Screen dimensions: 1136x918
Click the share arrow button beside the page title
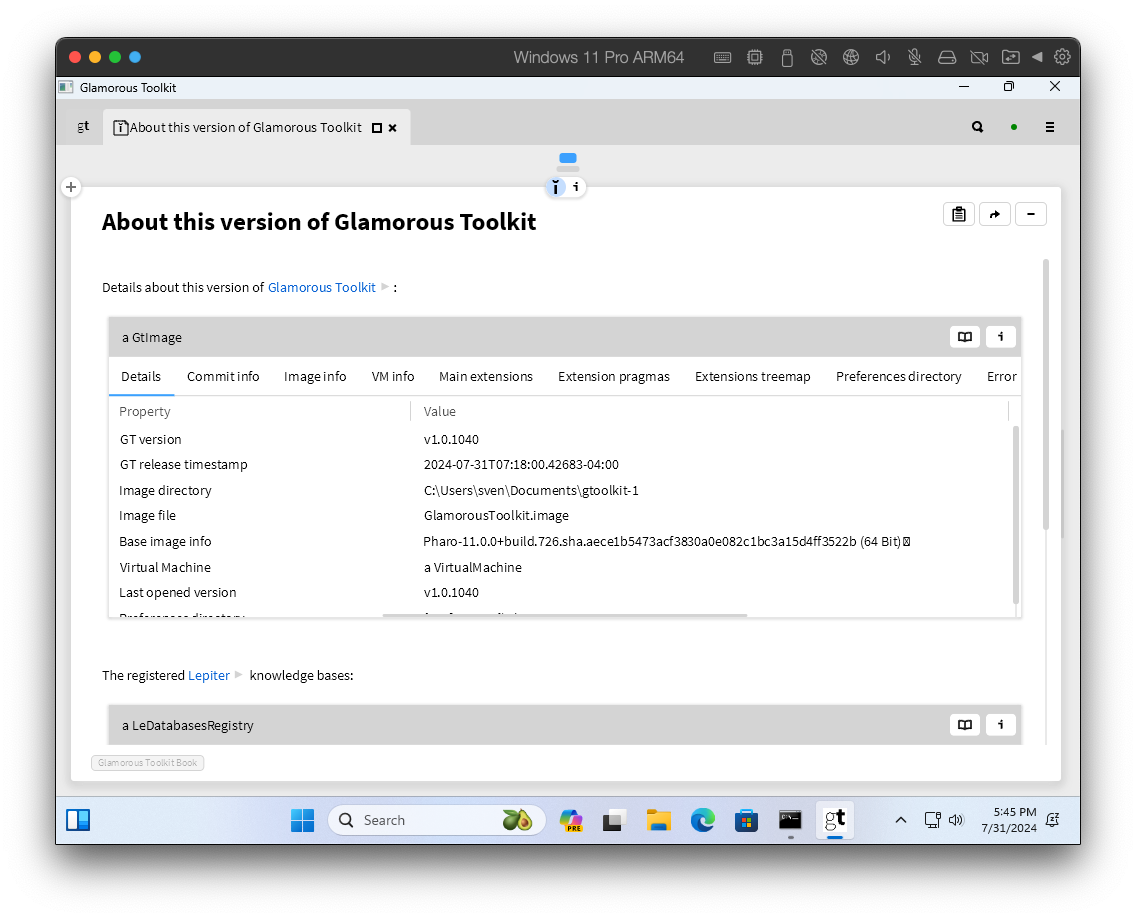coord(995,214)
